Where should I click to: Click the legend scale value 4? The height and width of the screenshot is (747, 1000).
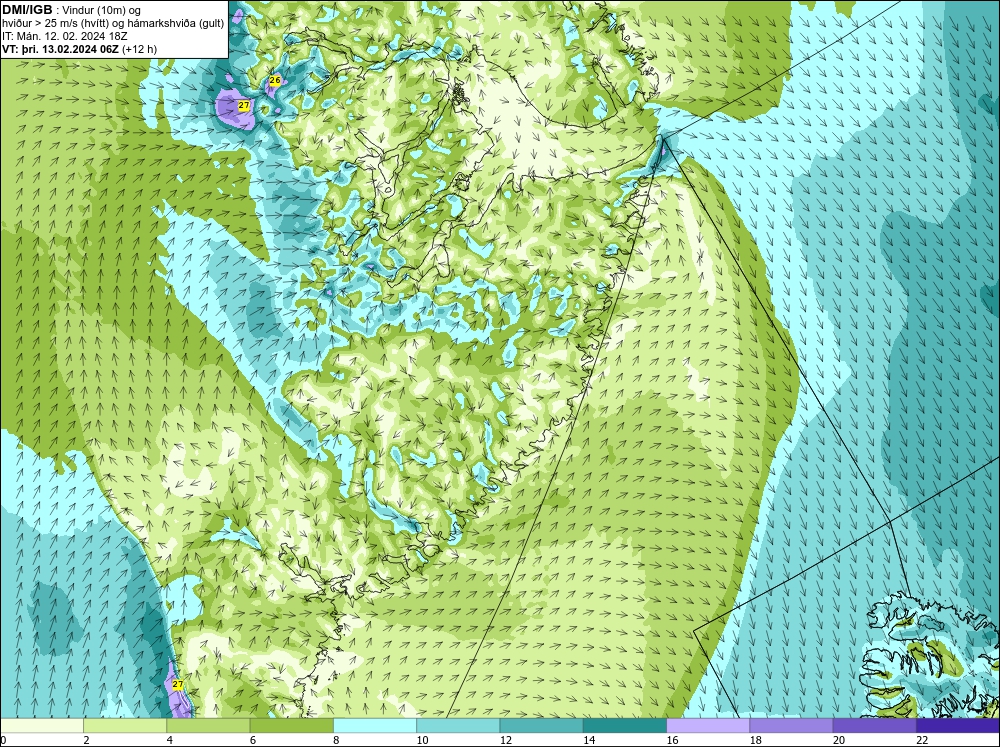pos(169,740)
